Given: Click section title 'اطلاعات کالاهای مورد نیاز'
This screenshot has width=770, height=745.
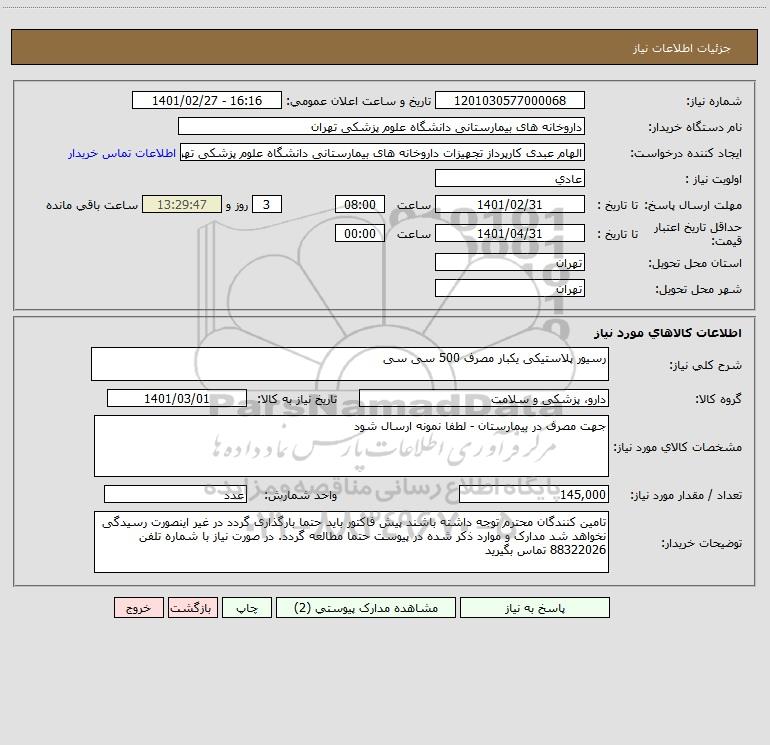Looking at the screenshot, I should point(668,333).
